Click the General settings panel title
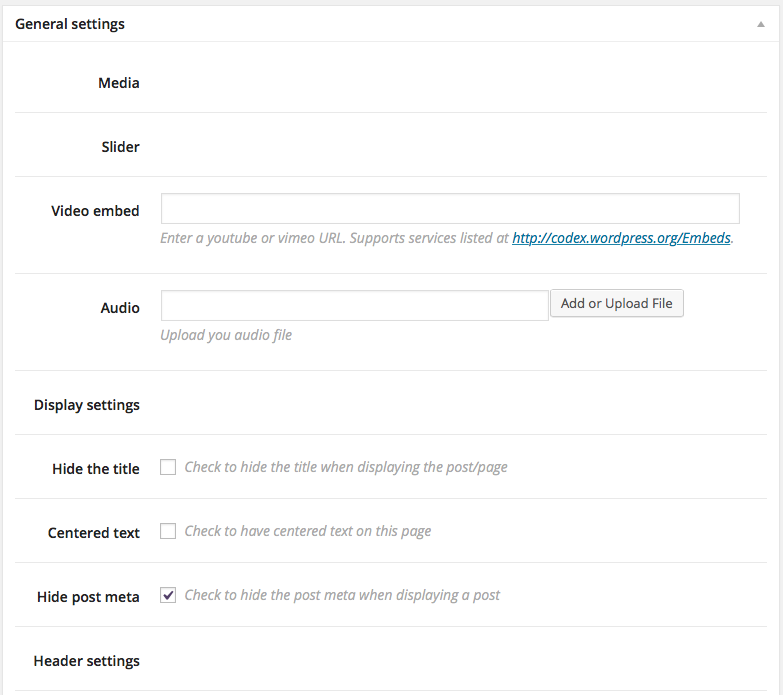Image resolution: width=783 pixels, height=695 pixels. coord(70,24)
